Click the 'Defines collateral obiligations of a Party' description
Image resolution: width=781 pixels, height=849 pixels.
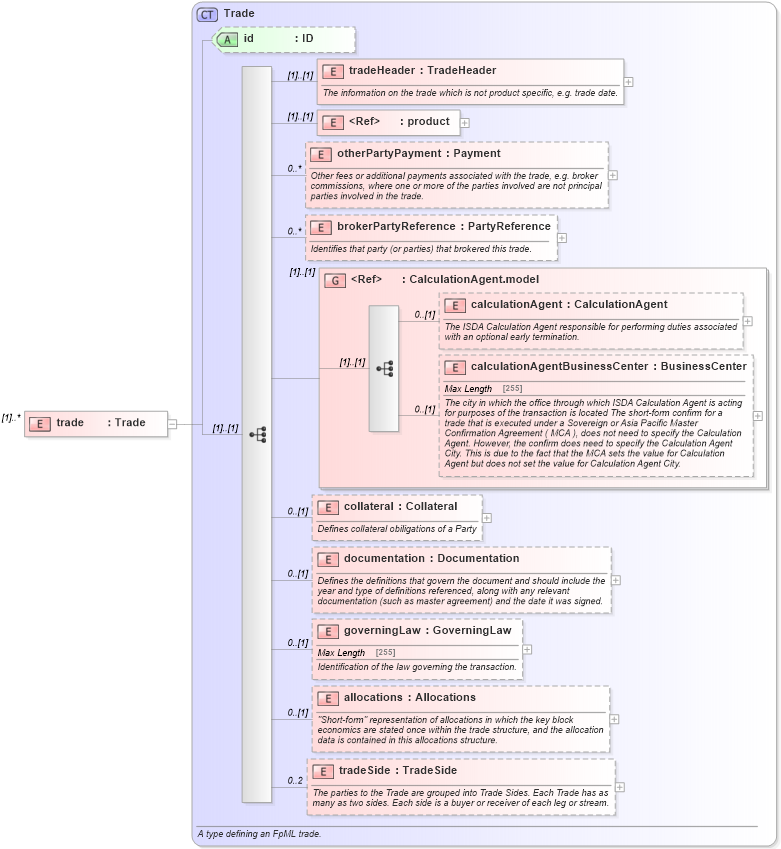click(397, 529)
